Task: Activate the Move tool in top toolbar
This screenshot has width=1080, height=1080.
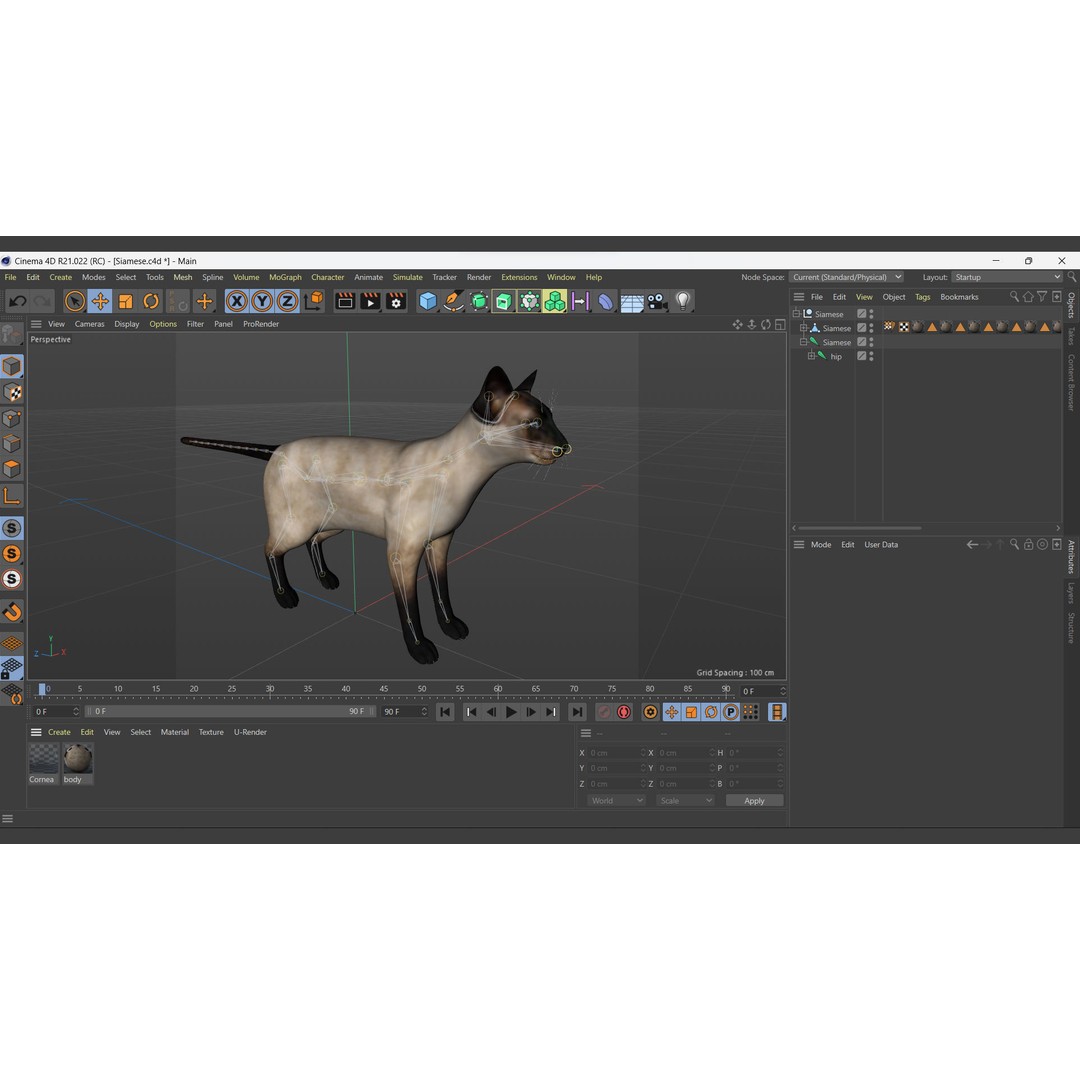Action: point(100,301)
